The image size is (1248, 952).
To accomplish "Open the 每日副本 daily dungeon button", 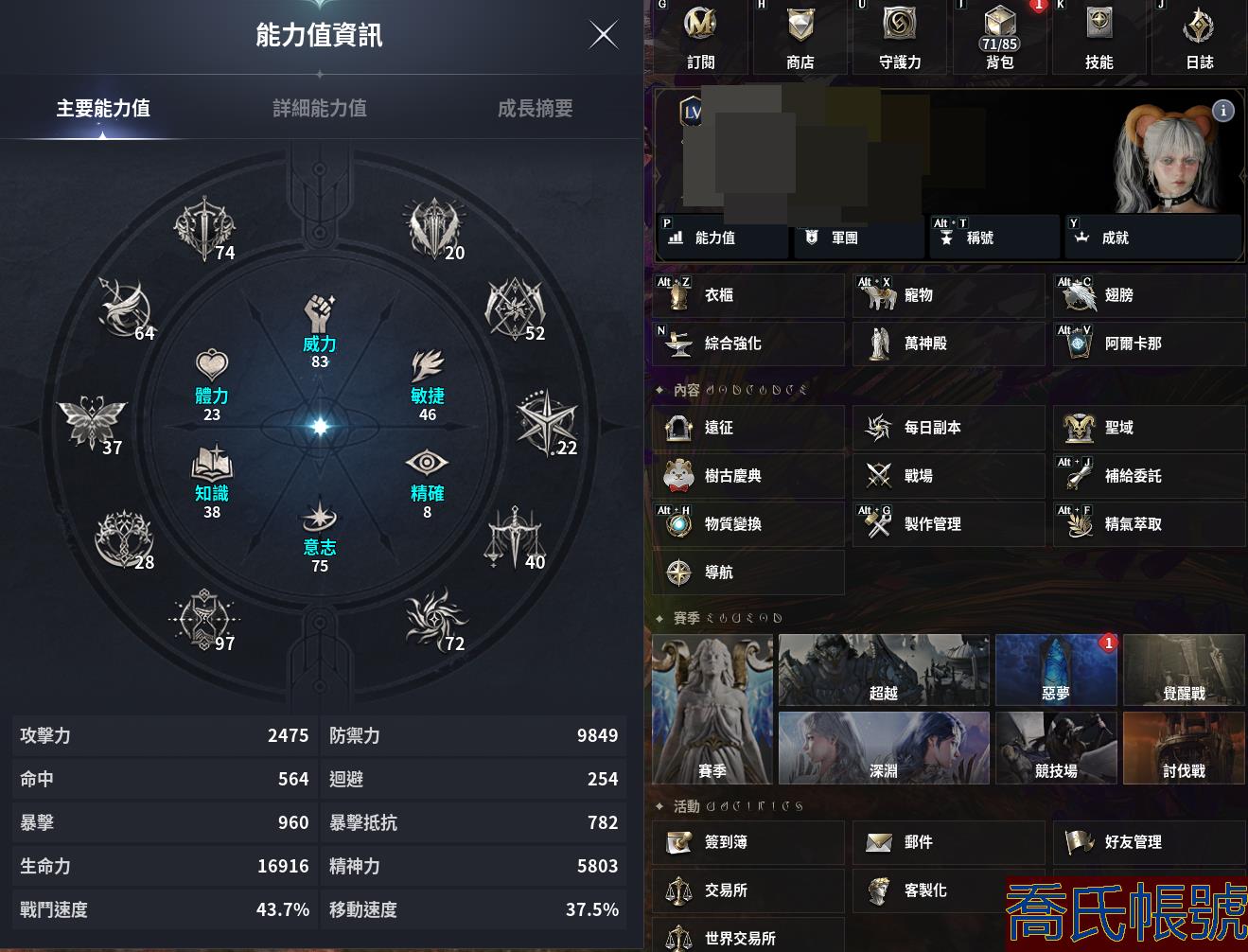I will [x=948, y=428].
